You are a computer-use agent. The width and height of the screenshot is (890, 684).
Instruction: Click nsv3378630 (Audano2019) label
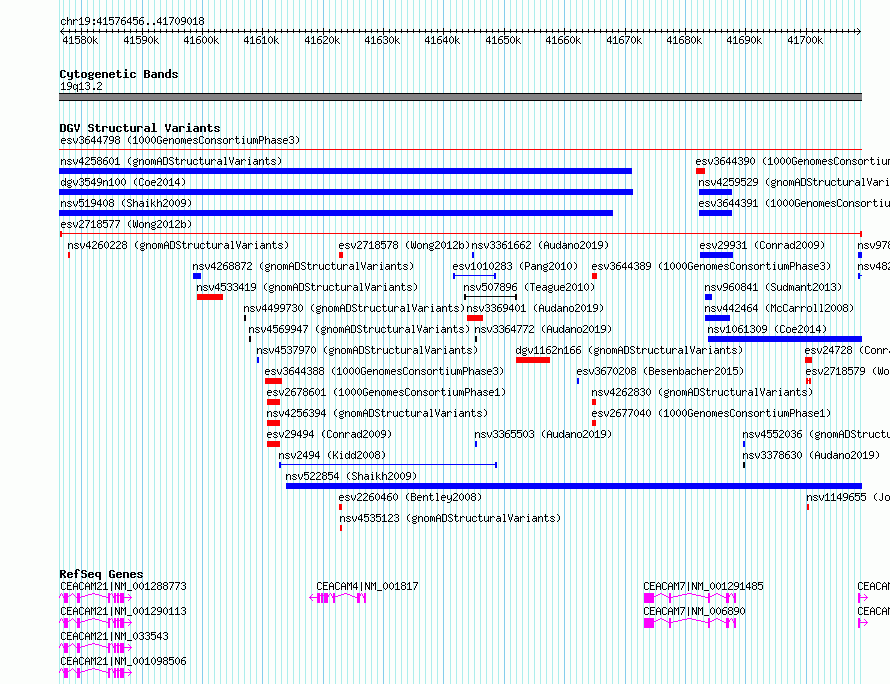pos(811,455)
